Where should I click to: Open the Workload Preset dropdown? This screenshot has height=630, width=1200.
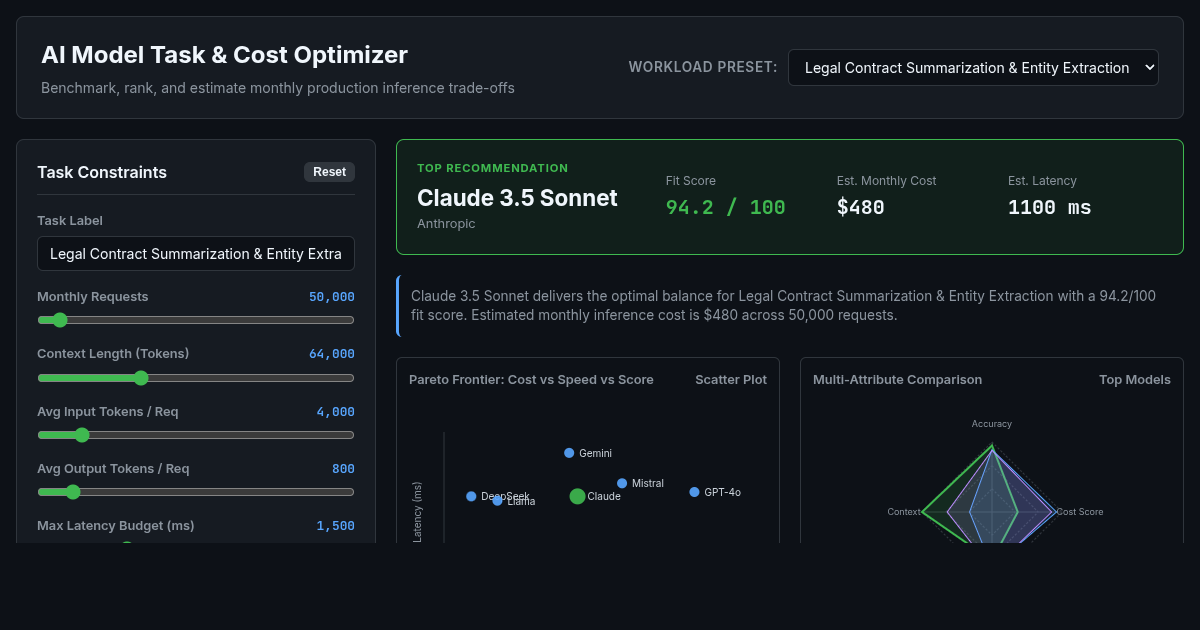point(973,68)
